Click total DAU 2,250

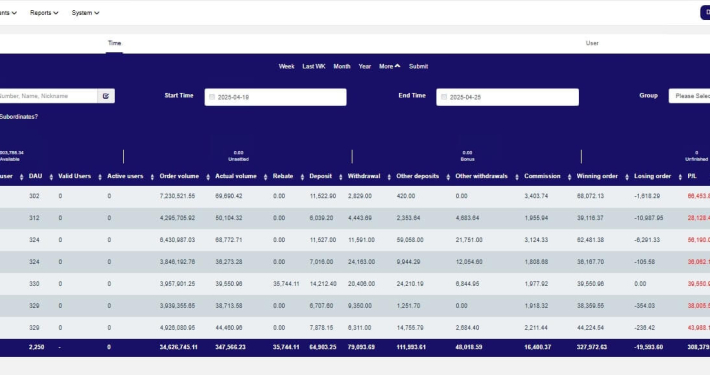tap(37, 347)
